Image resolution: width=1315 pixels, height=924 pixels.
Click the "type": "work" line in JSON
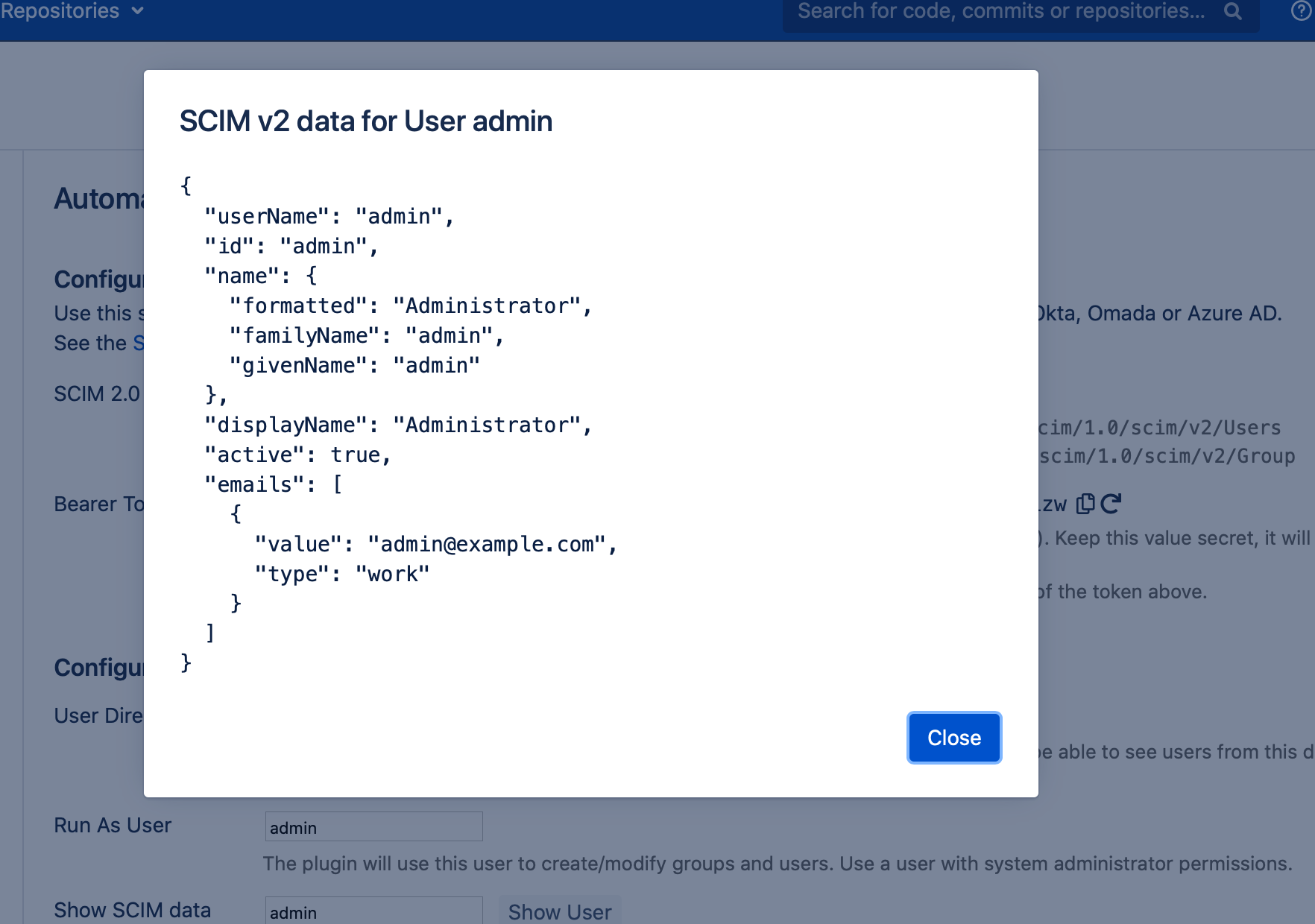pyautogui.click(x=342, y=575)
